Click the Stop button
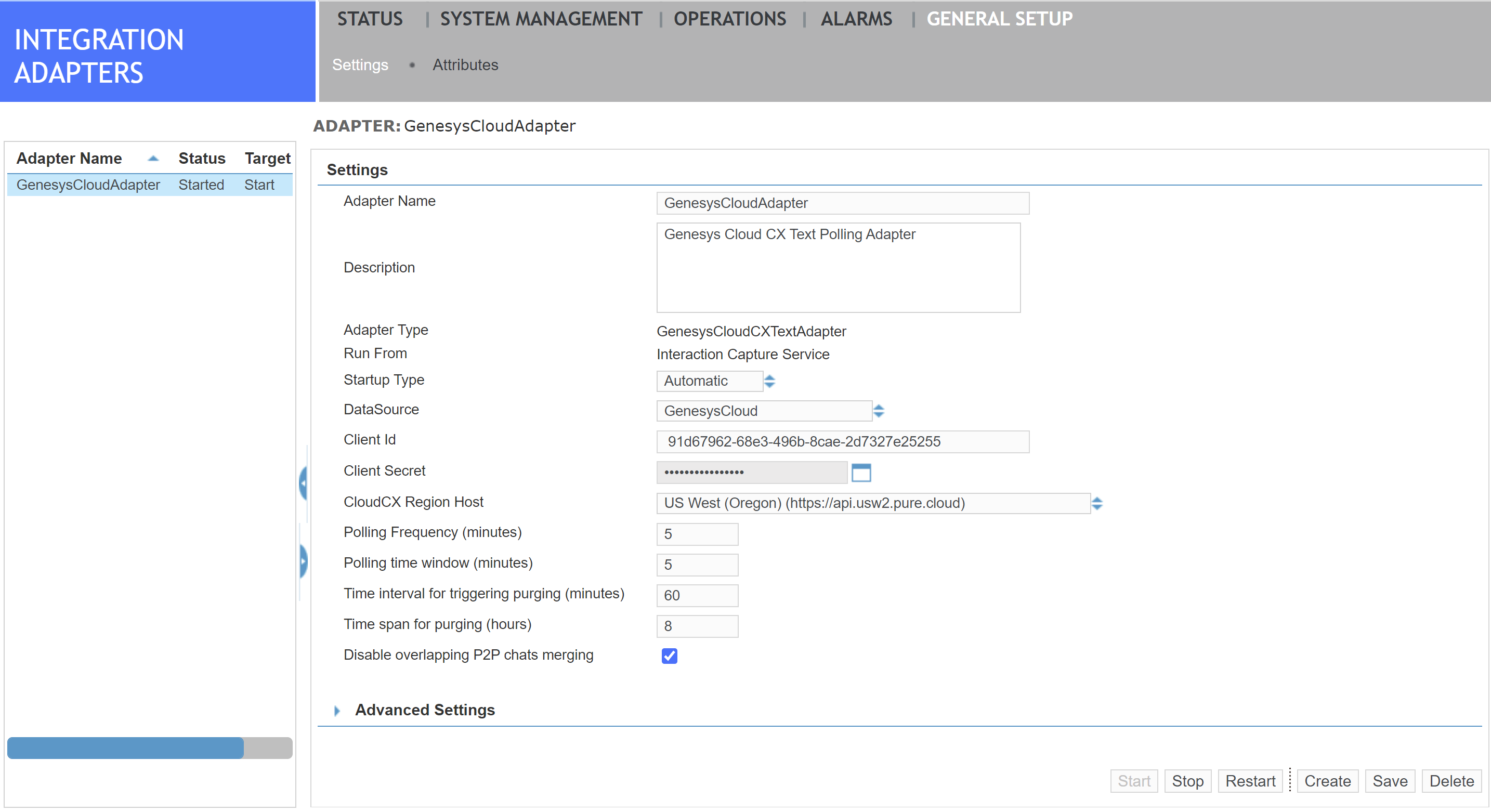 coord(1188,781)
